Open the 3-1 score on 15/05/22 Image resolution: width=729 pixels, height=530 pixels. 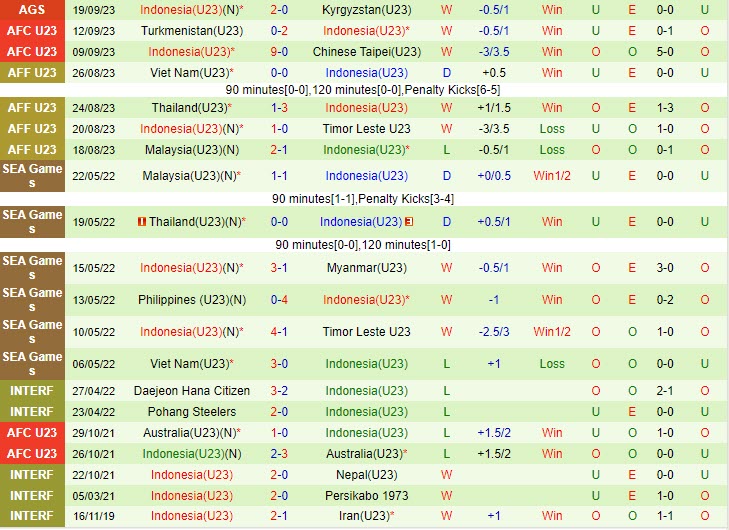click(279, 268)
